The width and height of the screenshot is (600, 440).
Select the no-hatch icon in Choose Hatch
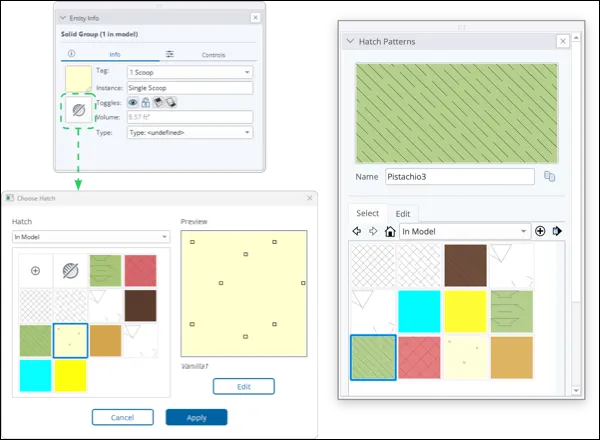pyautogui.click(x=70, y=271)
